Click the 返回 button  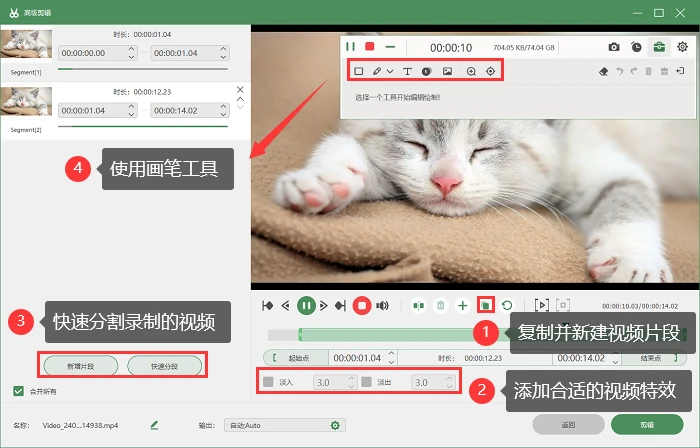pos(568,425)
